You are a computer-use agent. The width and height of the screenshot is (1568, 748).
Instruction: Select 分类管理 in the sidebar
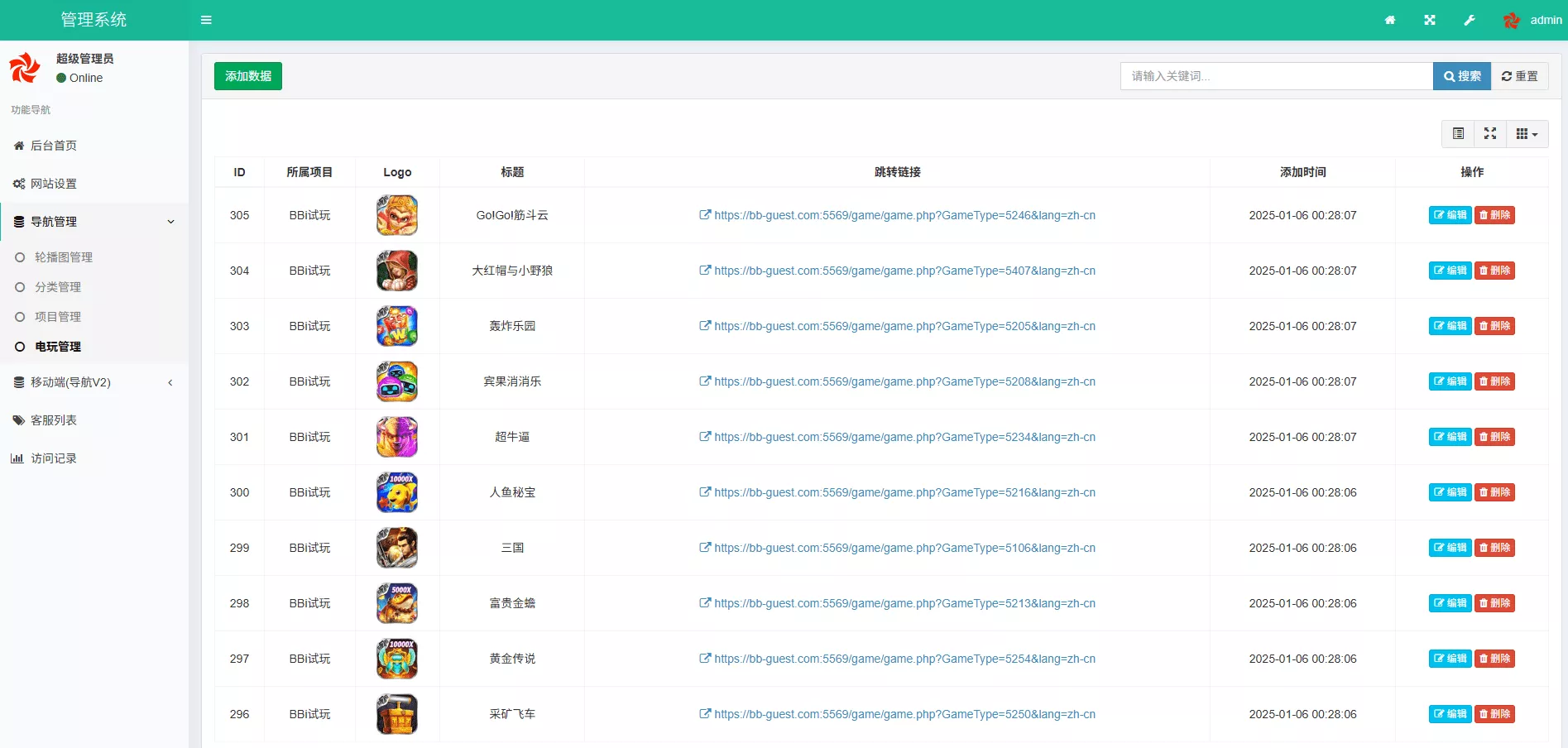58,287
